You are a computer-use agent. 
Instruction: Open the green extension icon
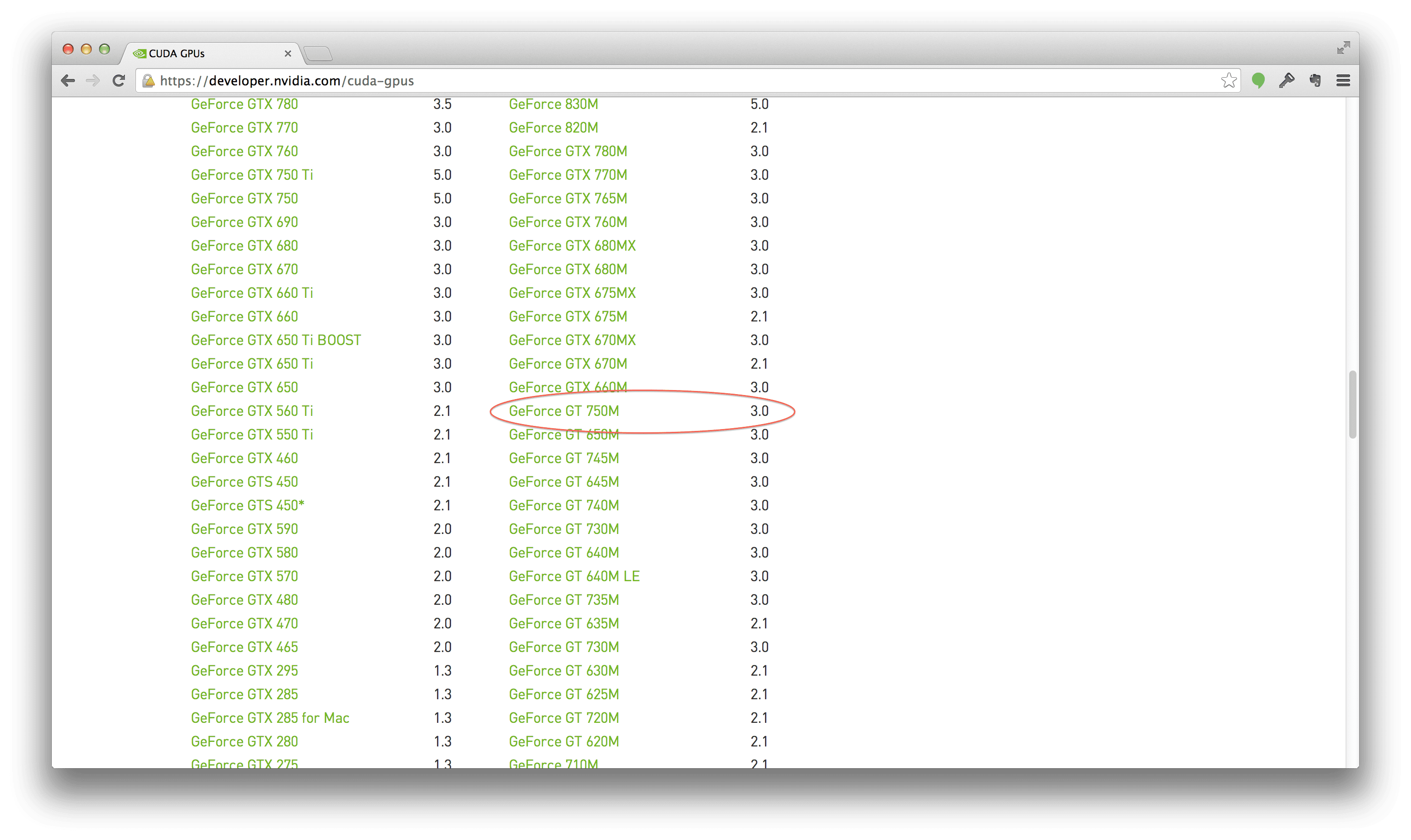[x=1258, y=80]
